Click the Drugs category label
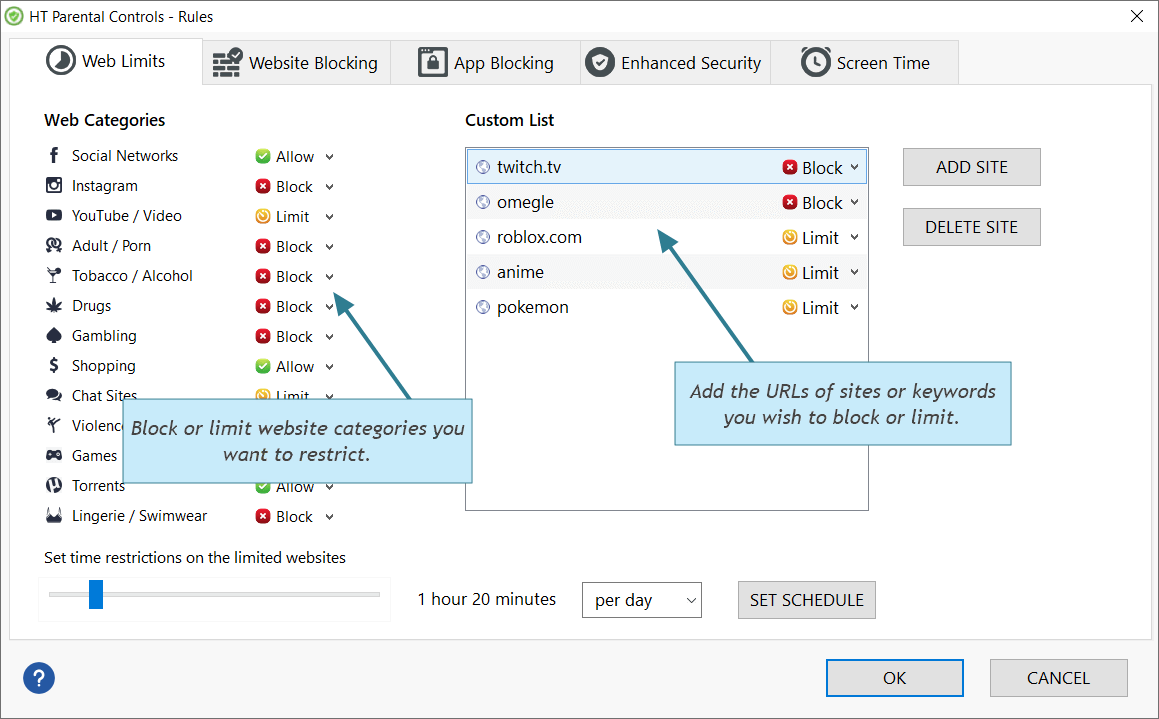Viewport: 1159px width, 719px height. click(91, 306)
